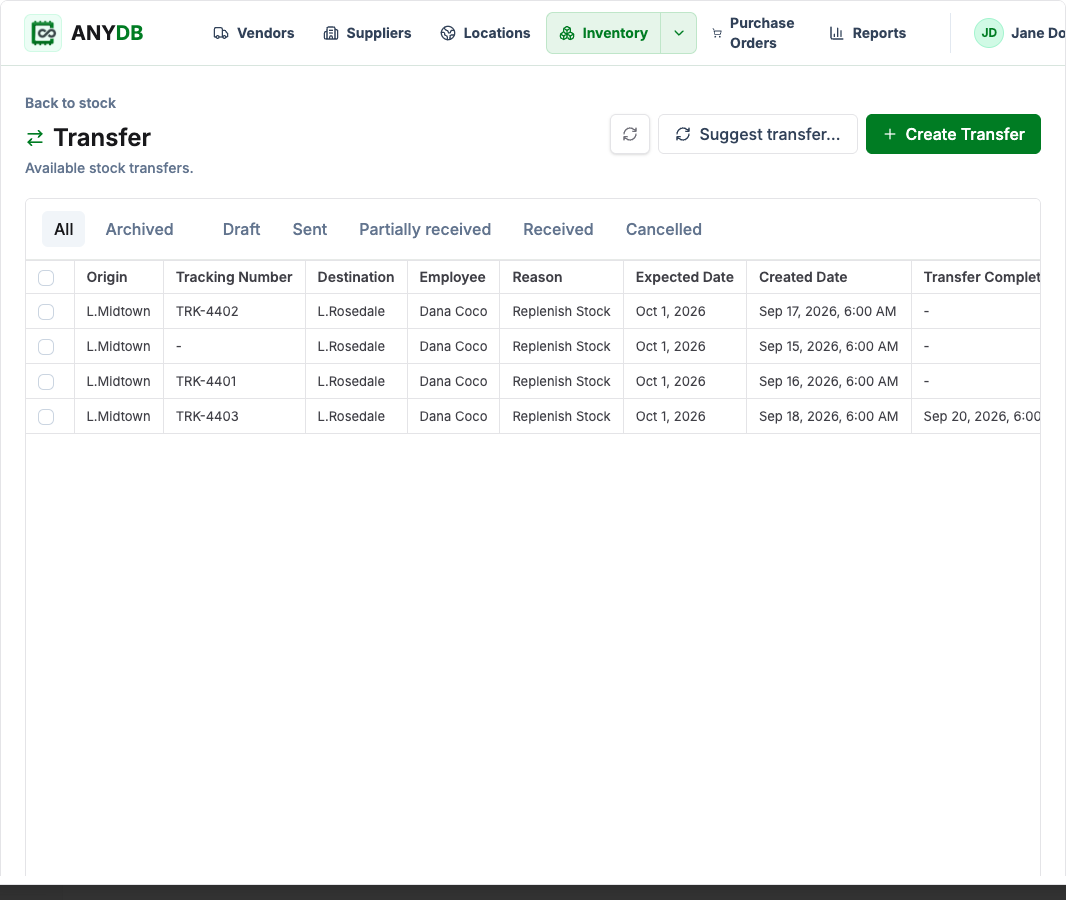Viewport: 1066px width, 900px height.
Task: Switch to the Draft tab
Action: [241, 229]
